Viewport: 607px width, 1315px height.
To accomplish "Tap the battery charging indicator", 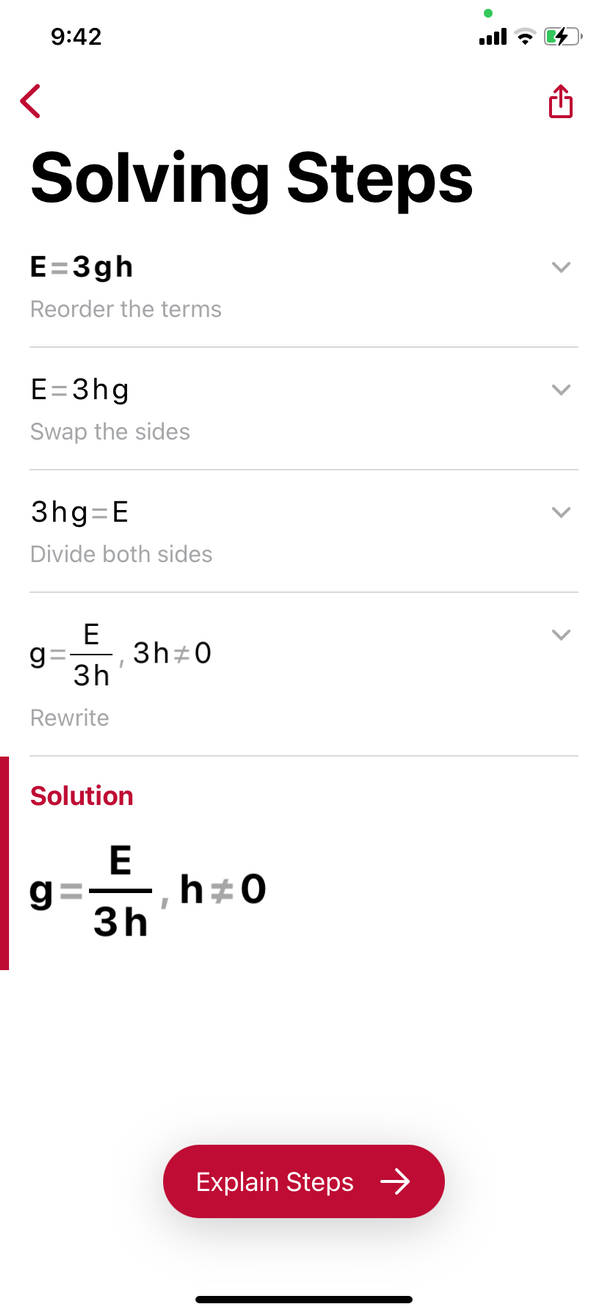I will point(561,35).
